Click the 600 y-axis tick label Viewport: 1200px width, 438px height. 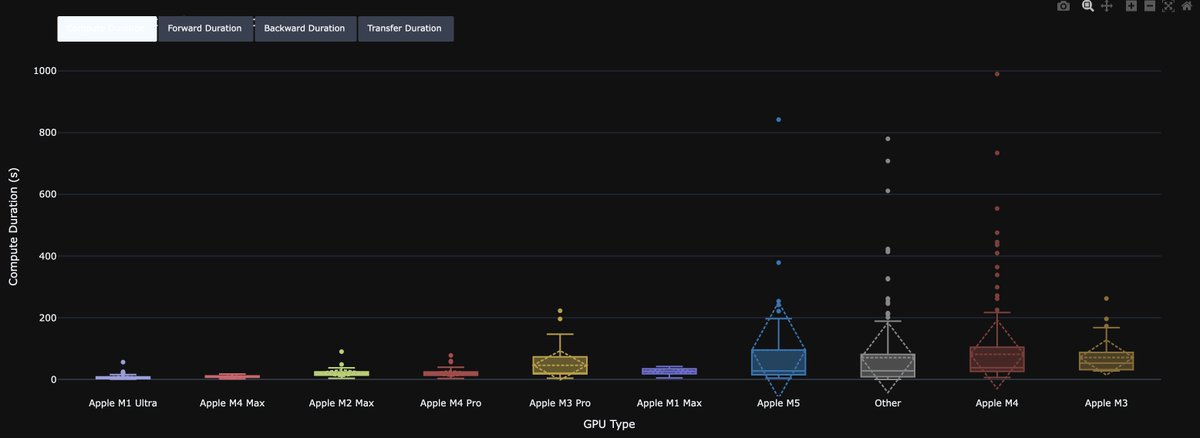(x=46, y=195)
